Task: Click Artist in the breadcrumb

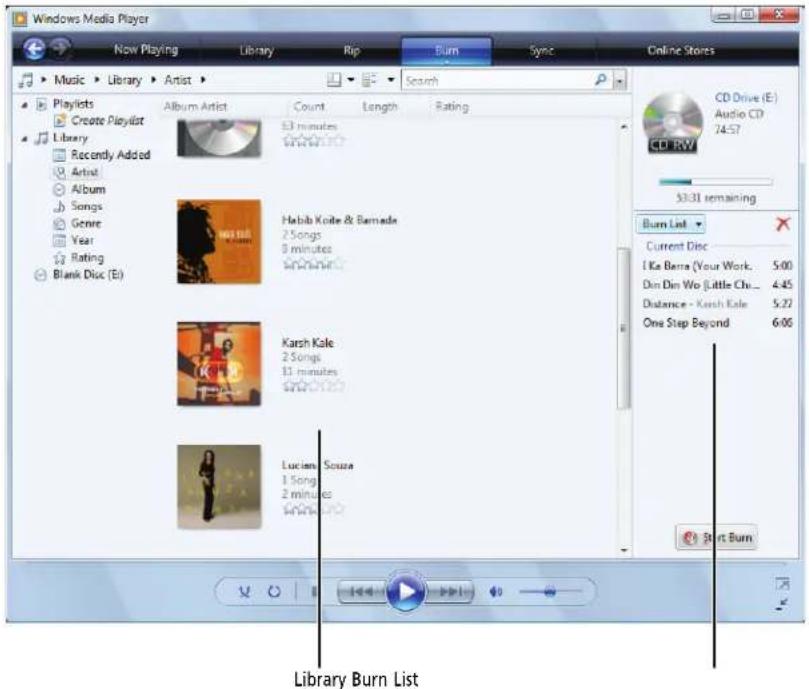Action: pos(178,80)
